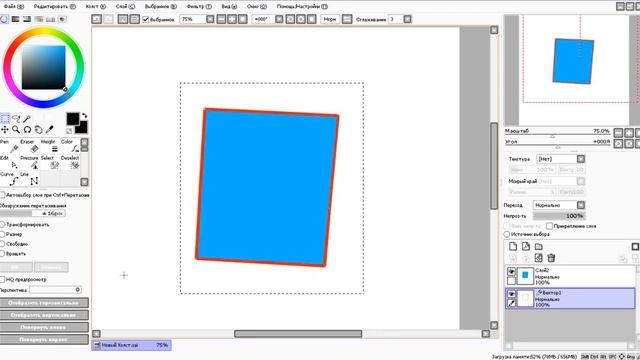
Task: Open the Сглаживание stabilizer dropdown arrow
Action: (x=407, y=19)
